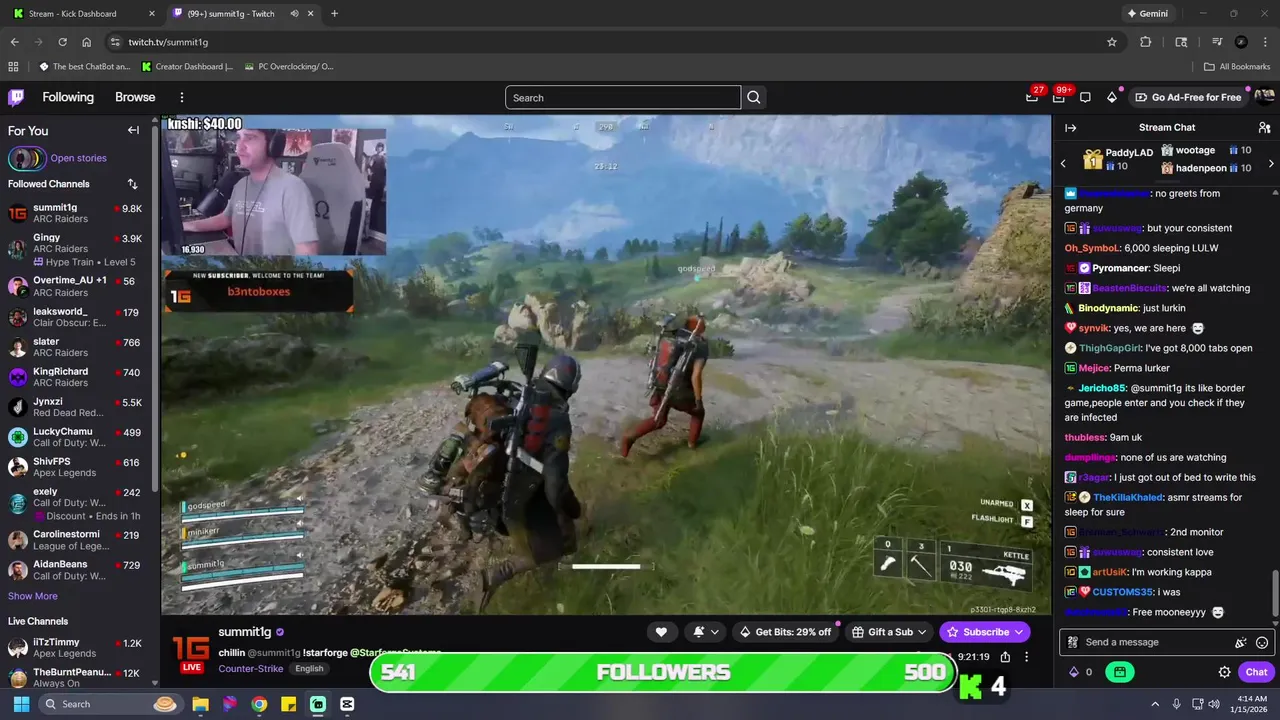Open KingRichard channel in sidebar
The image size is (1280, 720).
[x=78, y=377]
